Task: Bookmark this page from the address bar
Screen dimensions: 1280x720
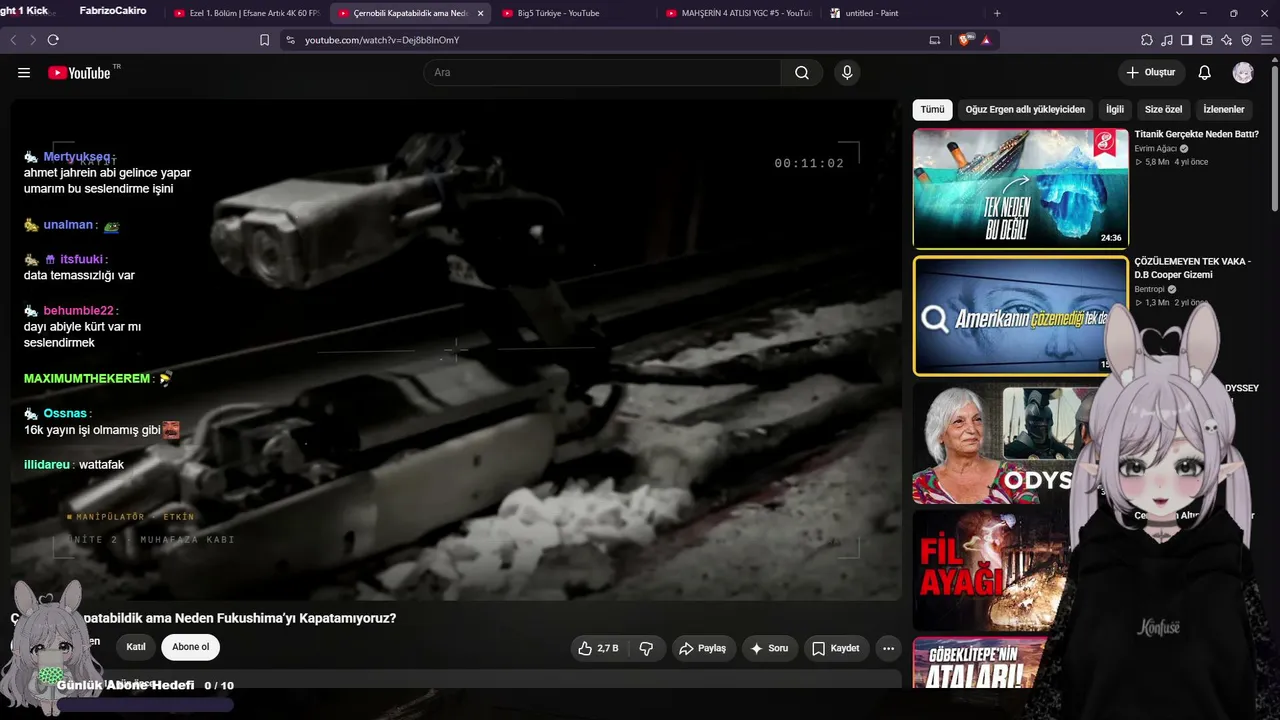Action: tap(264, 40)
